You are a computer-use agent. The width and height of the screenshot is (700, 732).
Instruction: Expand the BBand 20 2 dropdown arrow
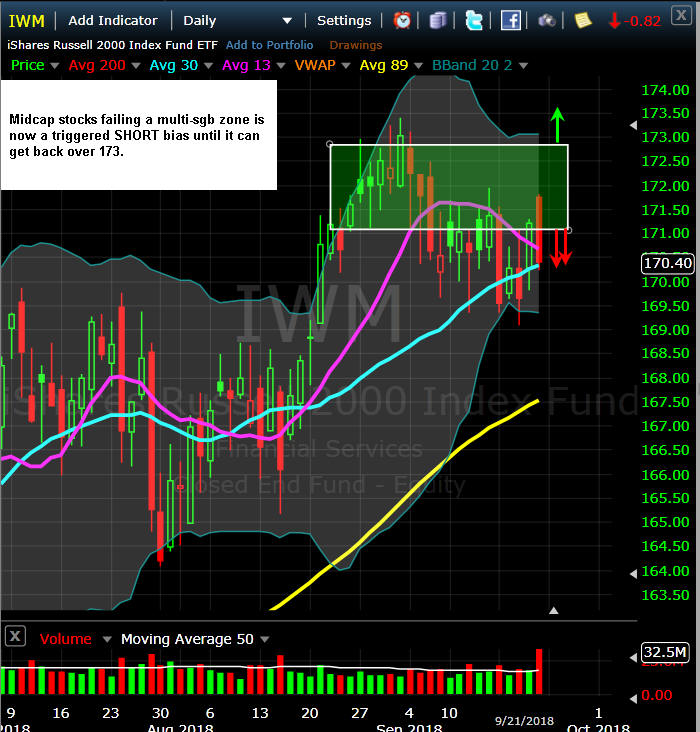[523, 66]
